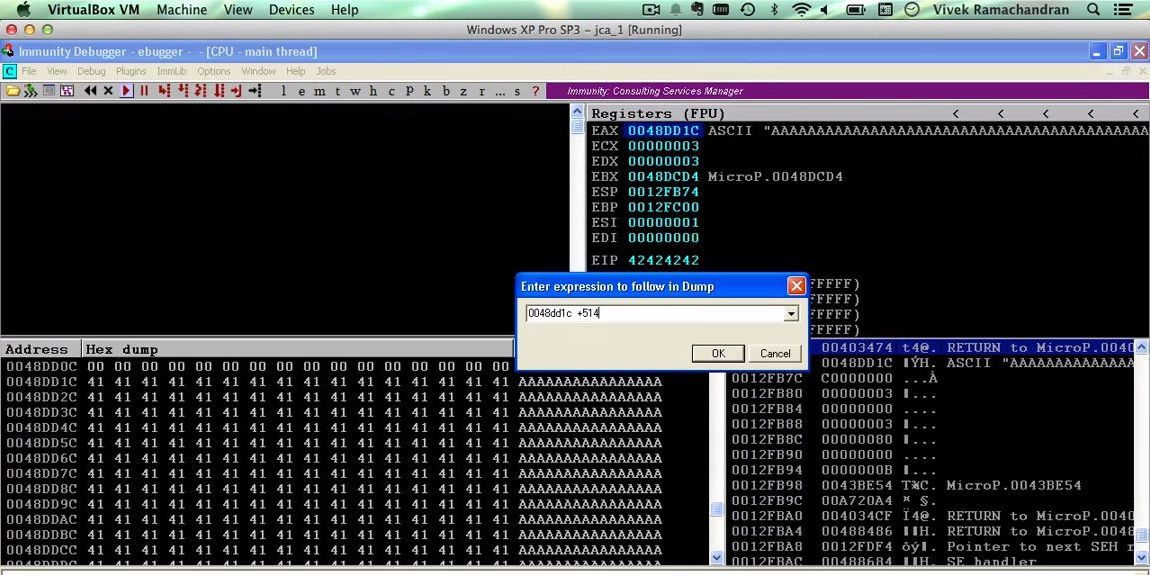Run the program with the play icon
Screen dimensions: 1150x575
(x=126, y=91)
